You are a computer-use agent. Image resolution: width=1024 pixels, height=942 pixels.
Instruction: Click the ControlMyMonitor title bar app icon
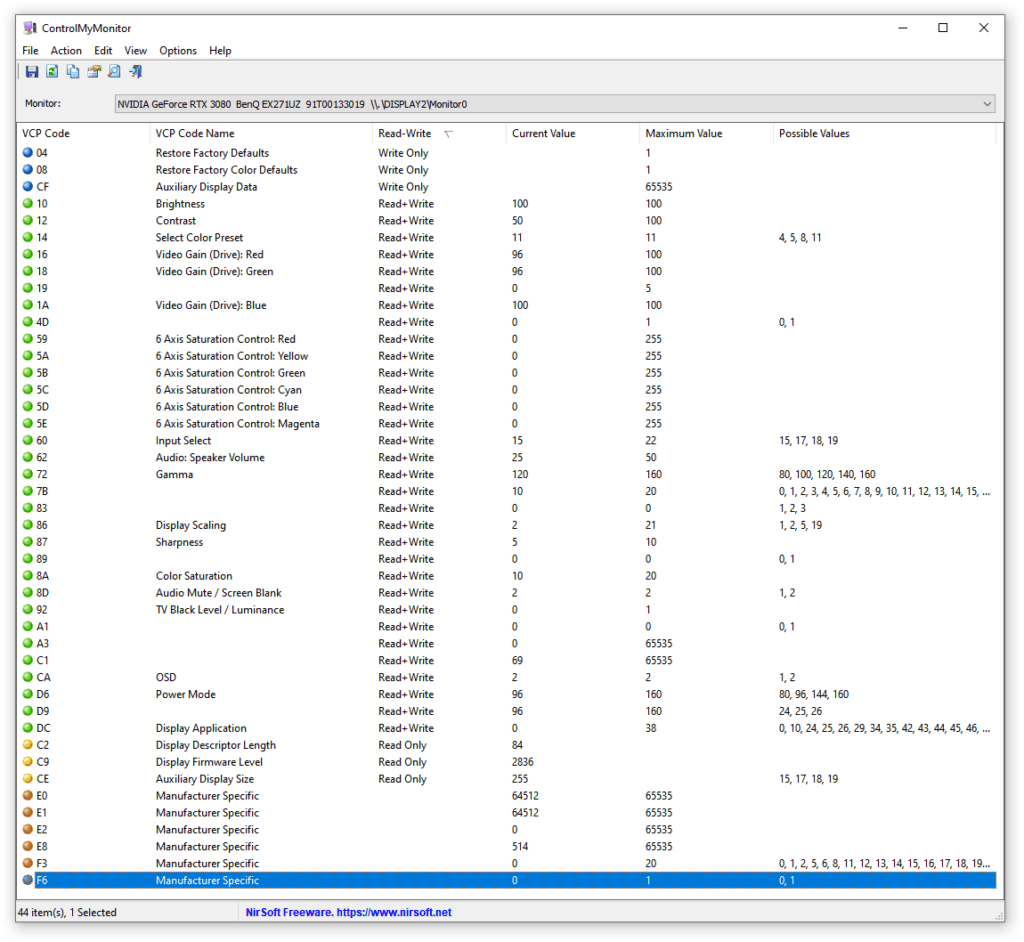(29, 28)
